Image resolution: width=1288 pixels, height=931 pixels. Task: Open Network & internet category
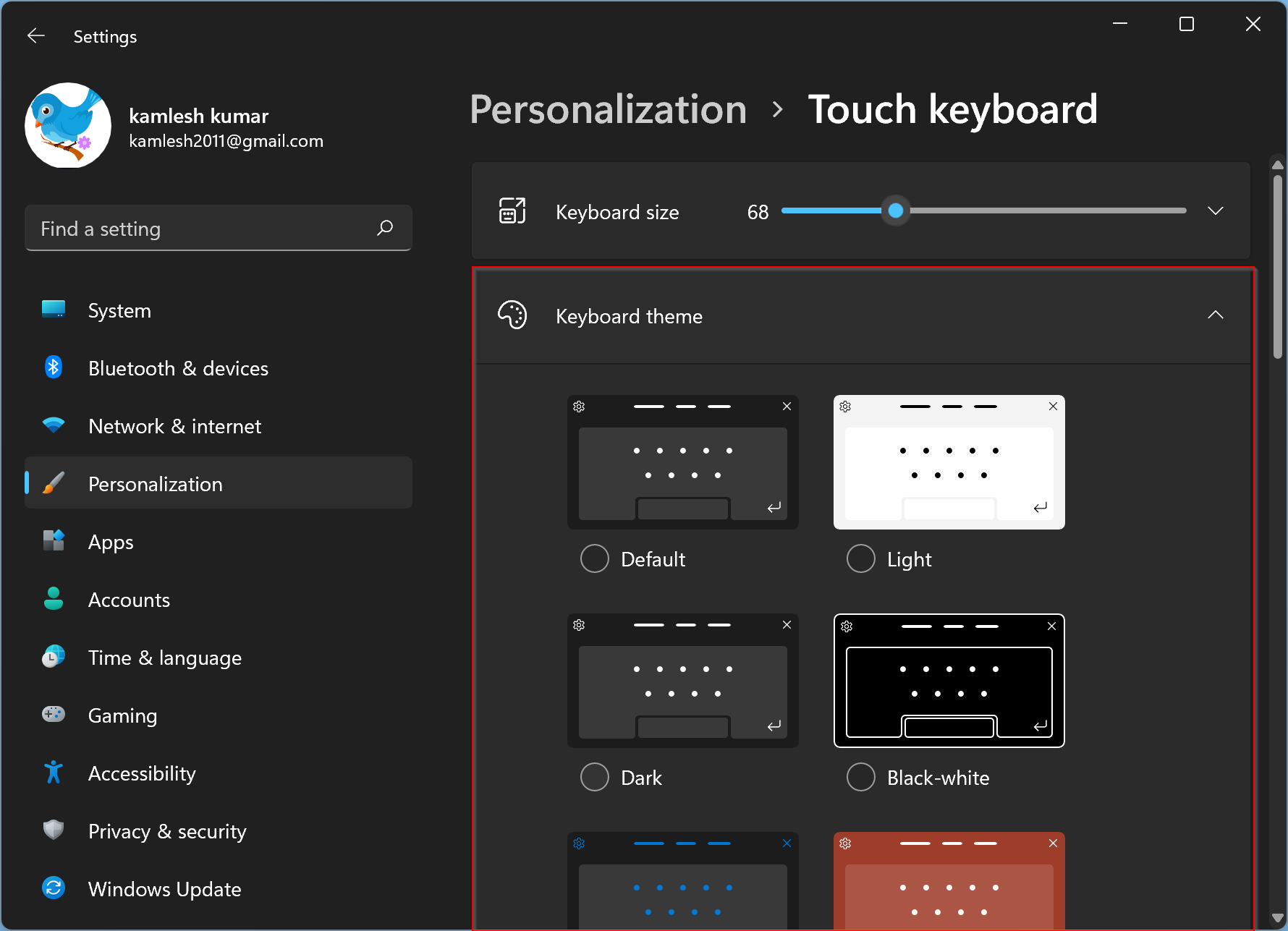pyautogui.click(x=219, y=426)
